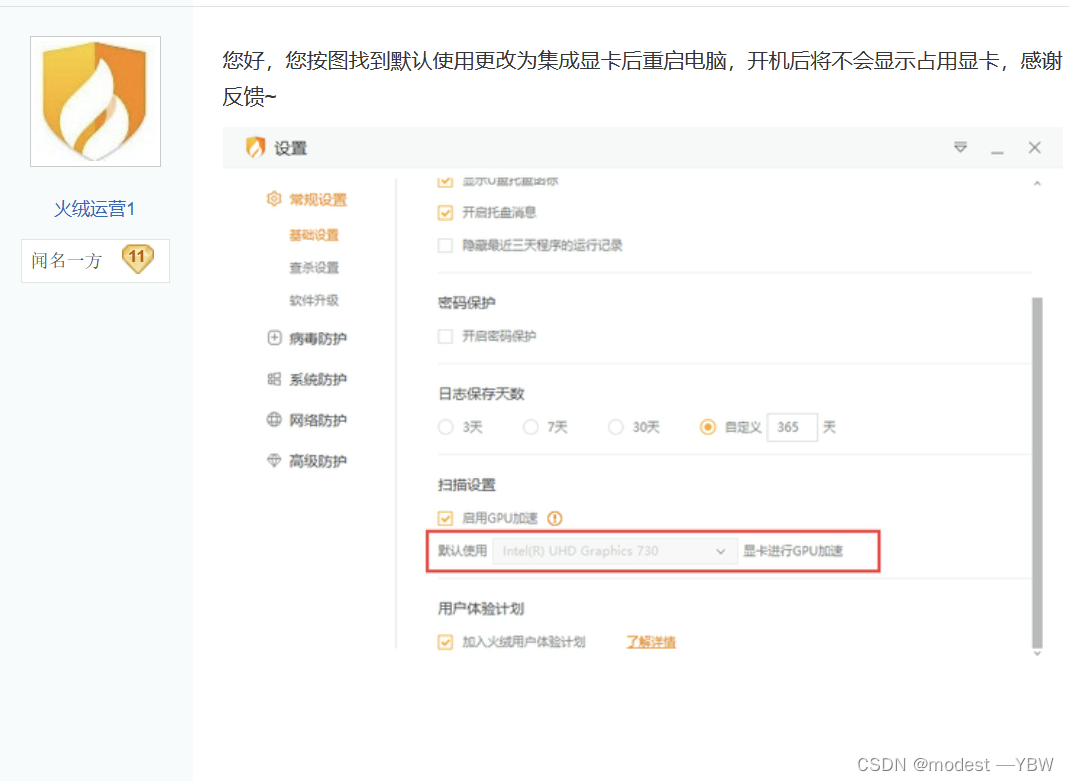
Task: Open the 网络防护 section
Action: 318,420
